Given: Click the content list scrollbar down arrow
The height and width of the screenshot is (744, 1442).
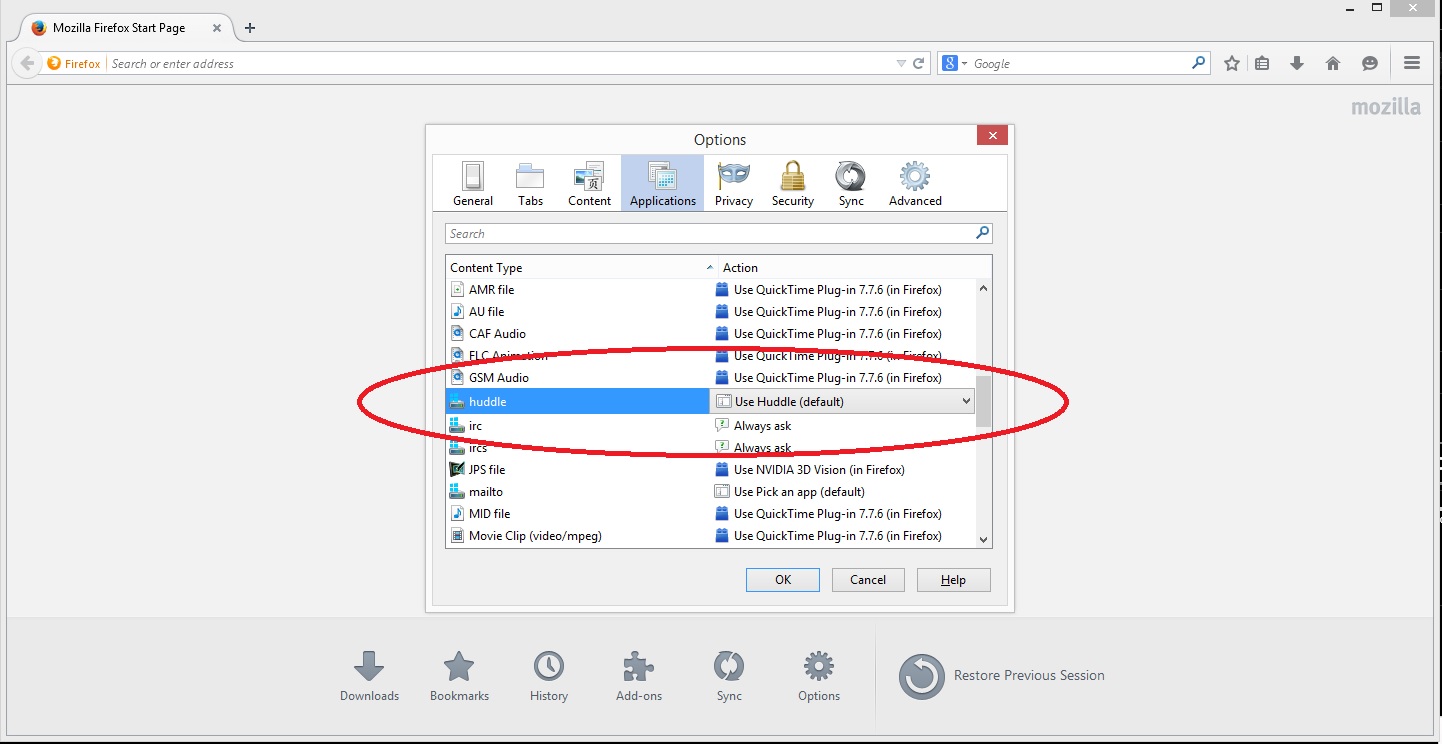Looking at the screenshot, I should pos(983,539).
